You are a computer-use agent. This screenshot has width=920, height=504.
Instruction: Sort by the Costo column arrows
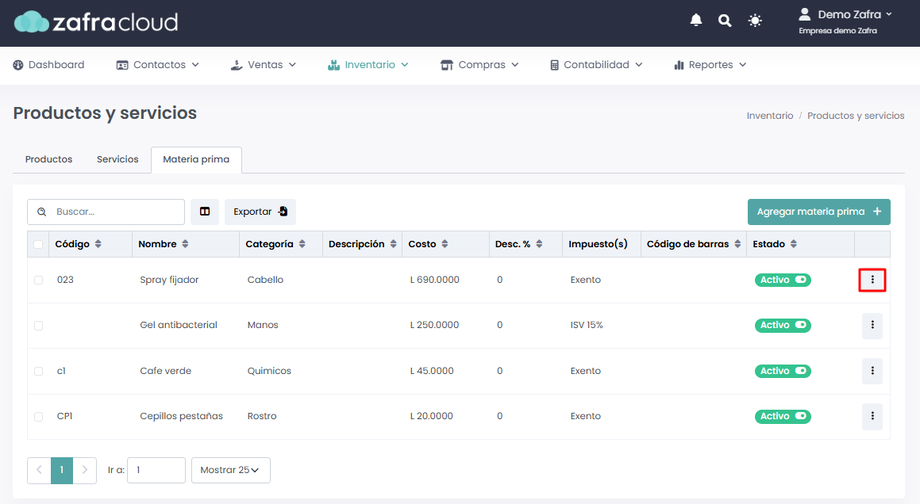443,244
